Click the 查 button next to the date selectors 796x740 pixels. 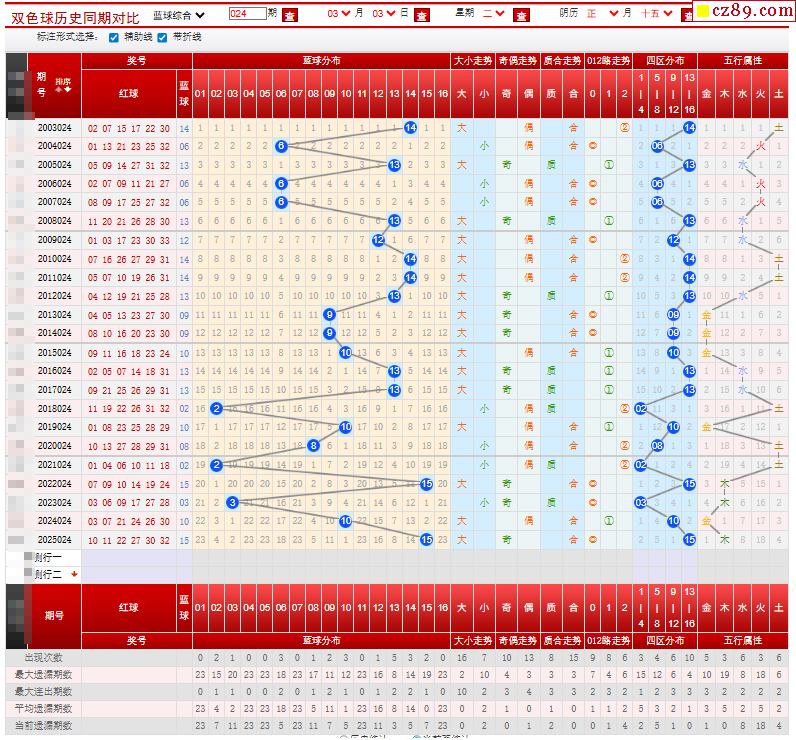click(x=422, y=15)
